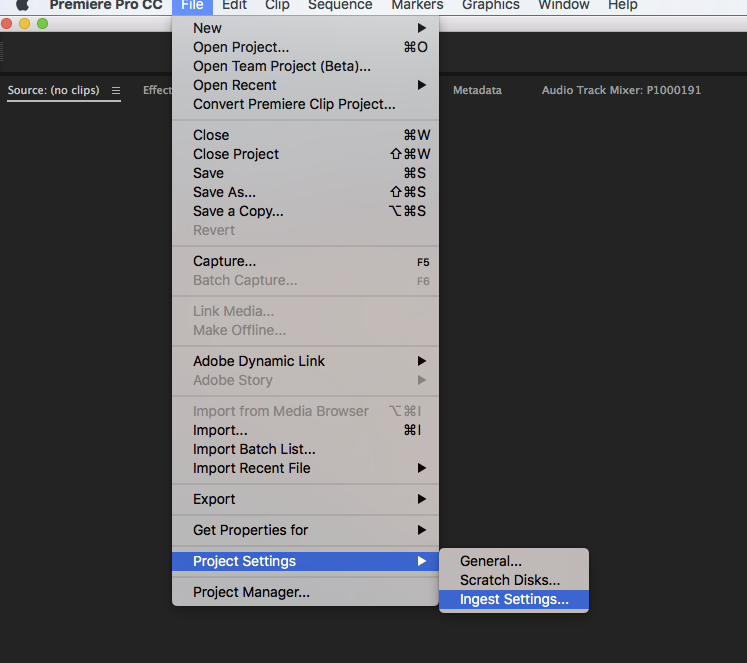Expand the Open Recent submenu
This screenshot has width=747, height=663.
pyautogui.click(x=305, y=85)
